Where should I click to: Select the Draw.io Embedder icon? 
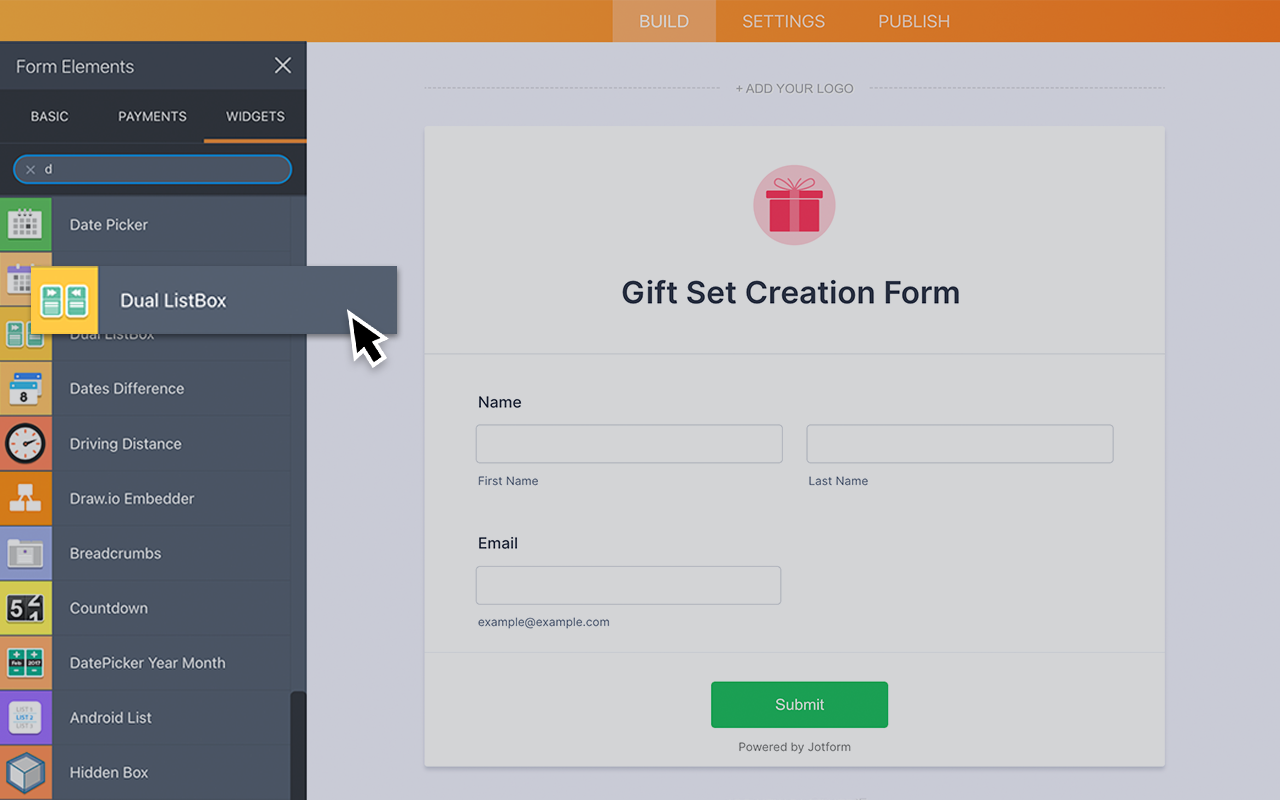(x=25, y=498)
